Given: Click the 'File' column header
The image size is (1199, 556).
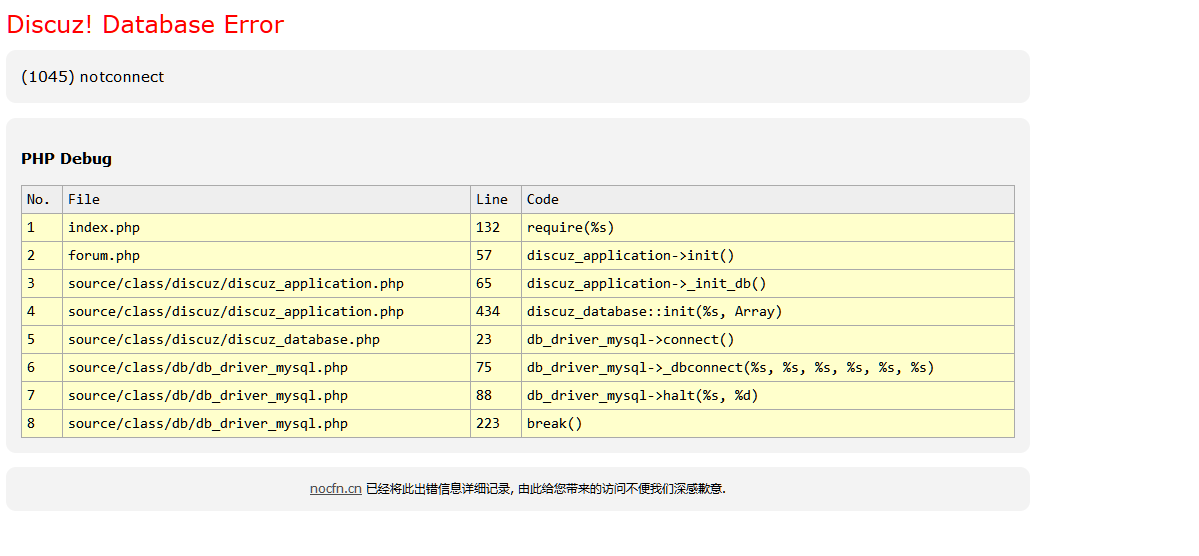Looking at the screenshot, I should point(266,200).
